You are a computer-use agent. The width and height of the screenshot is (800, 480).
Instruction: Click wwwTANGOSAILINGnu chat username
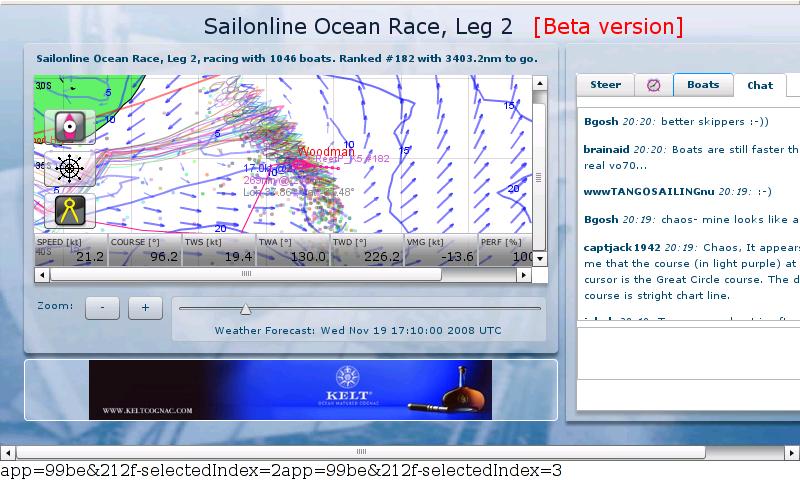[x=648, y=191]
